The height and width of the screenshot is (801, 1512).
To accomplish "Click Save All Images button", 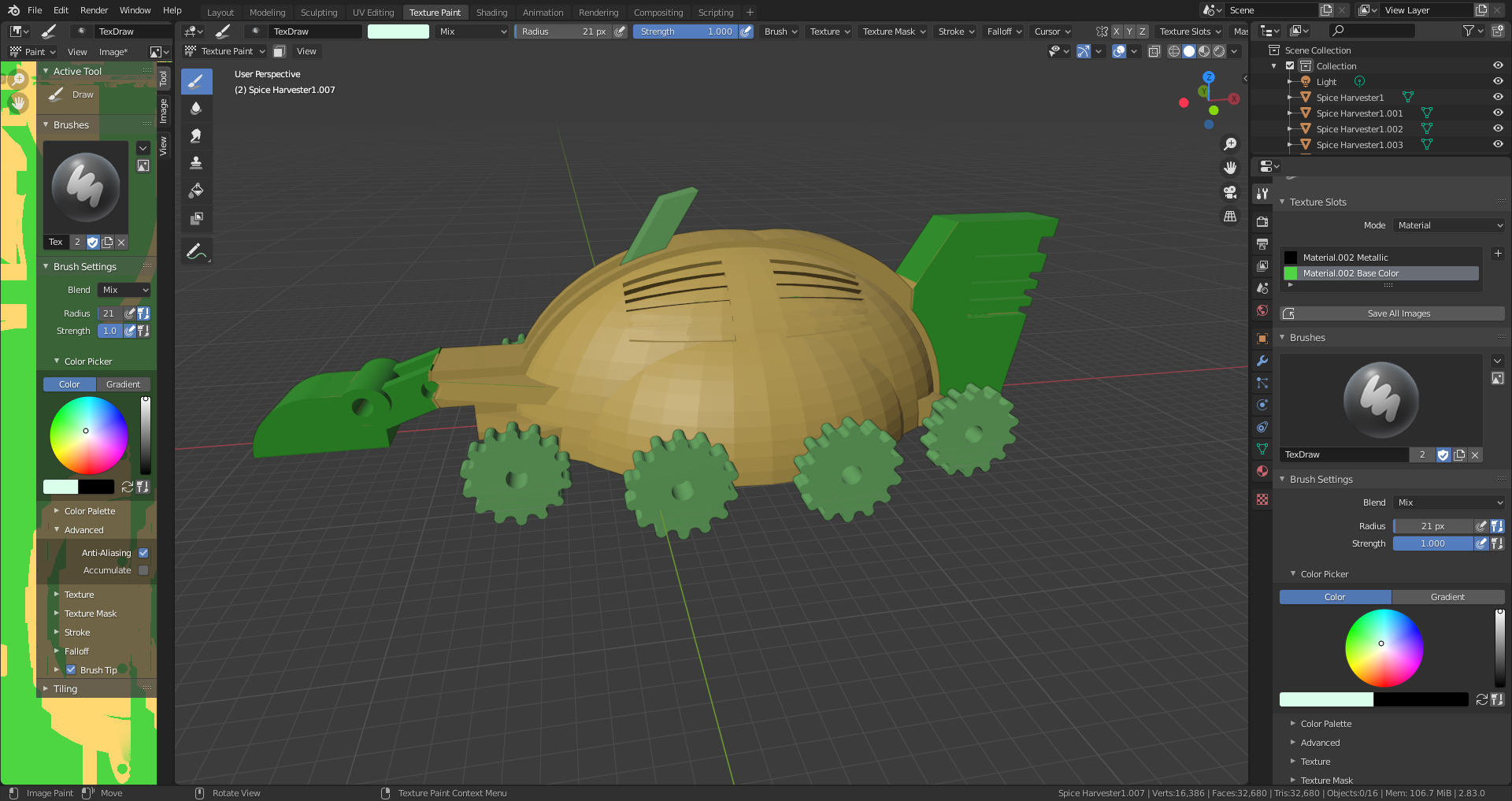I will 1392,313.
